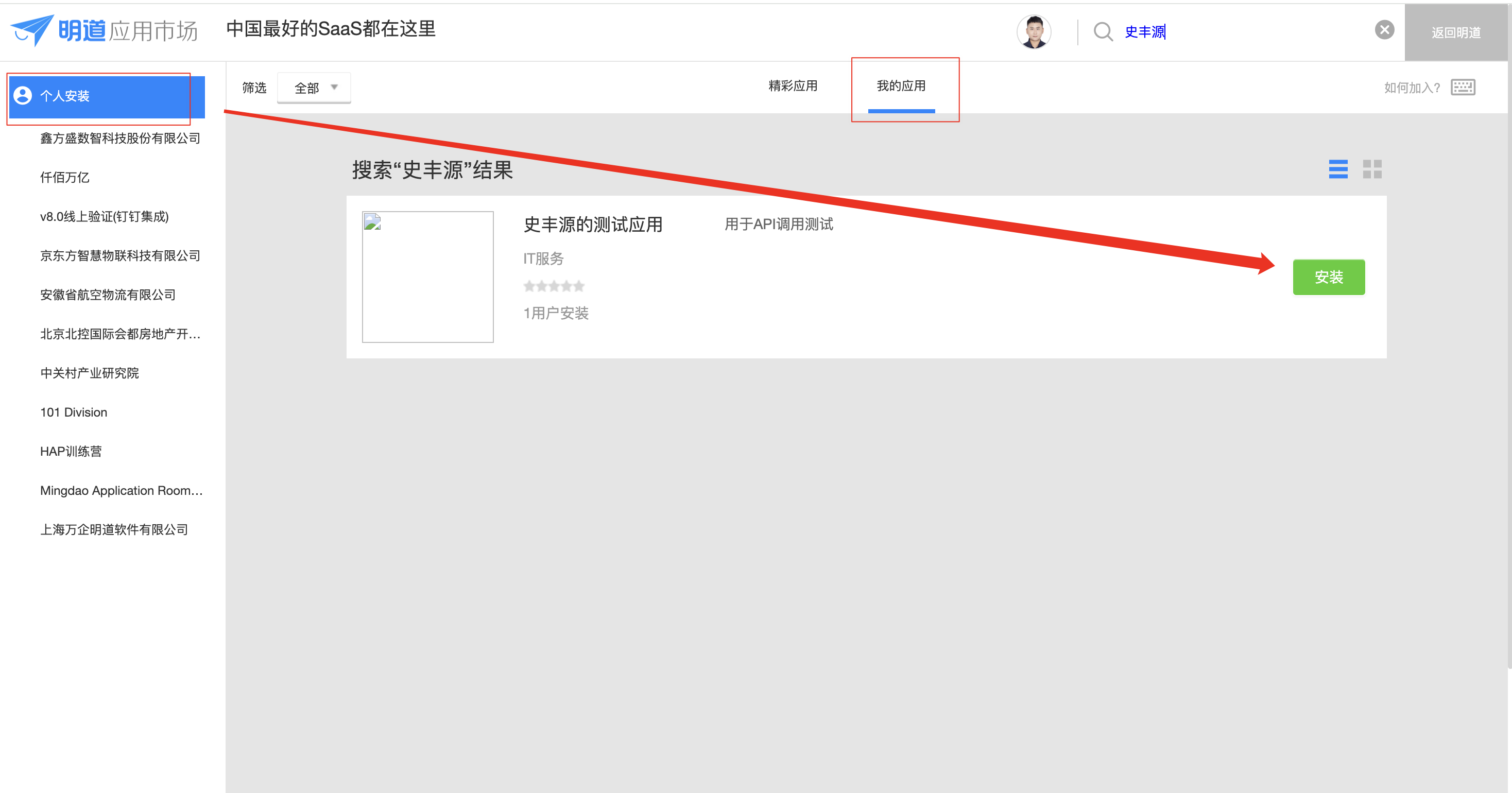Viewport: 1512px width, 793px height.
Task: Click the 返回明道 button
Action: point(1456,32)
